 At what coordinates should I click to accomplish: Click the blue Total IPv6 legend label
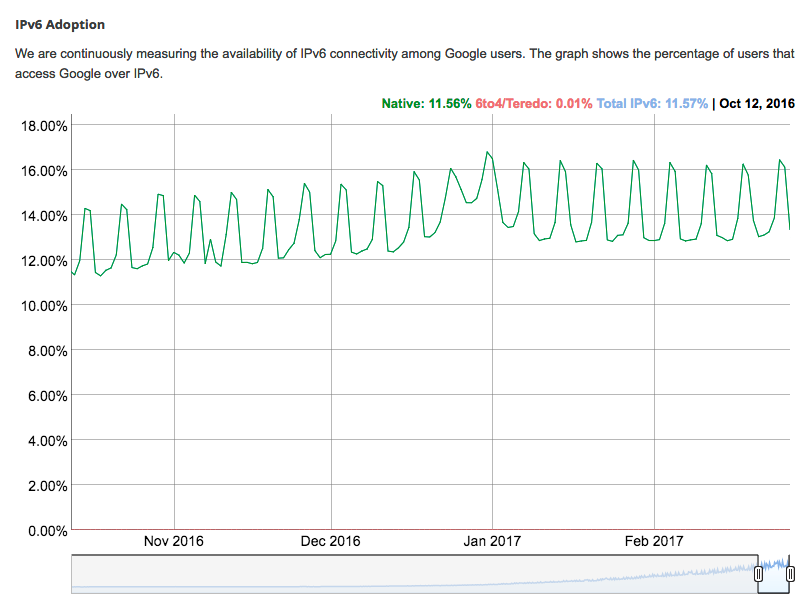click(652, 103)
